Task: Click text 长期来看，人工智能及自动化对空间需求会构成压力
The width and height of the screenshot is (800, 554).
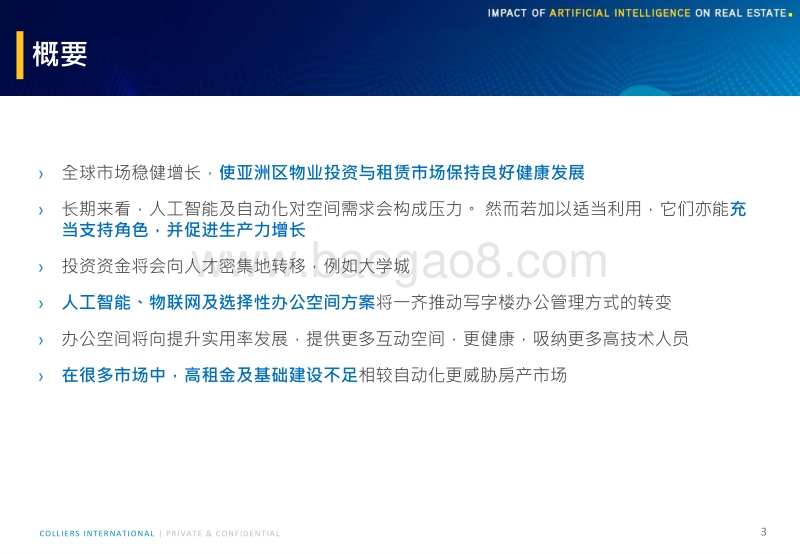Action: pos(262,209)
